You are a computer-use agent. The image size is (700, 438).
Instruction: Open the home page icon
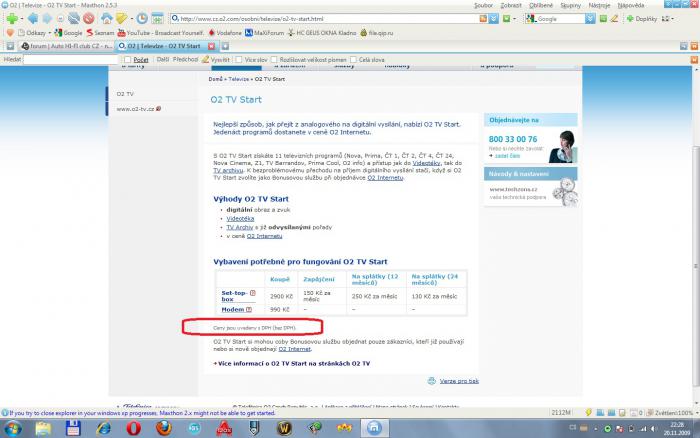(x=106, y=18)
